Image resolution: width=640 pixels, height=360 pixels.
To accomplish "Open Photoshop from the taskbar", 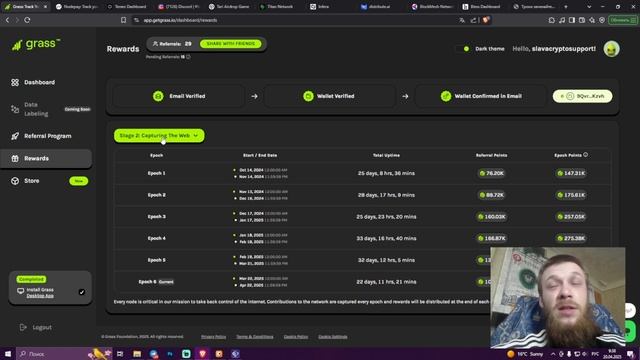I will tap(170, 354).
